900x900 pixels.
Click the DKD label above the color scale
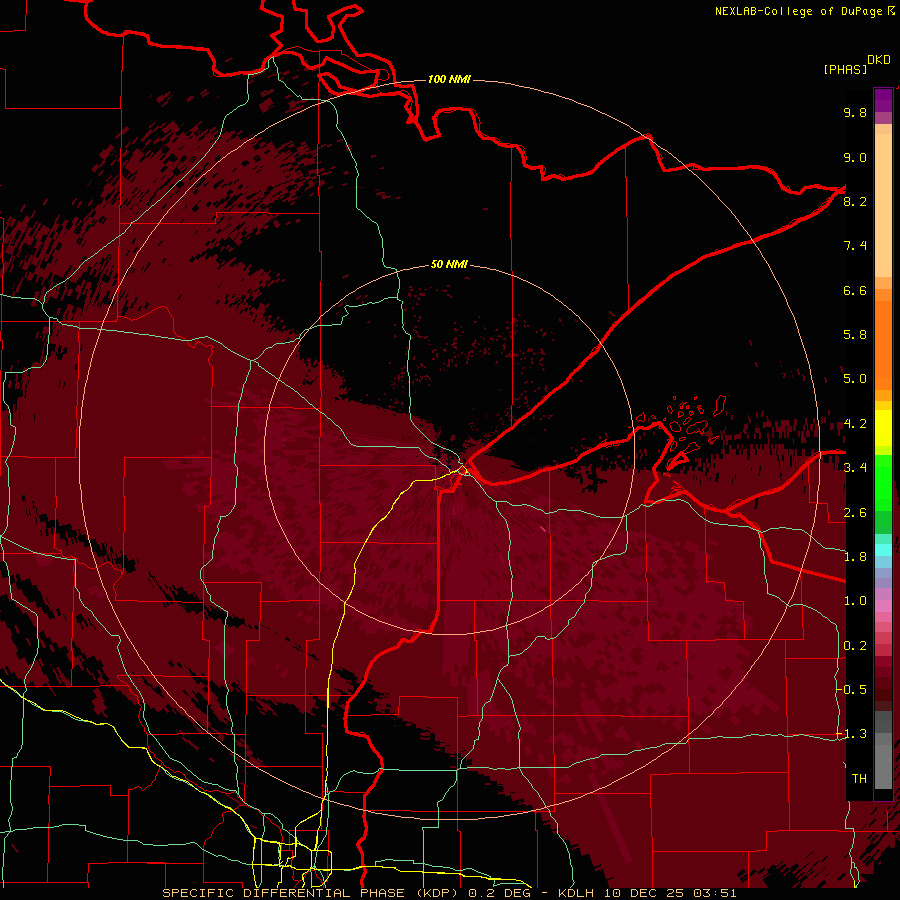tap(878, 60)
